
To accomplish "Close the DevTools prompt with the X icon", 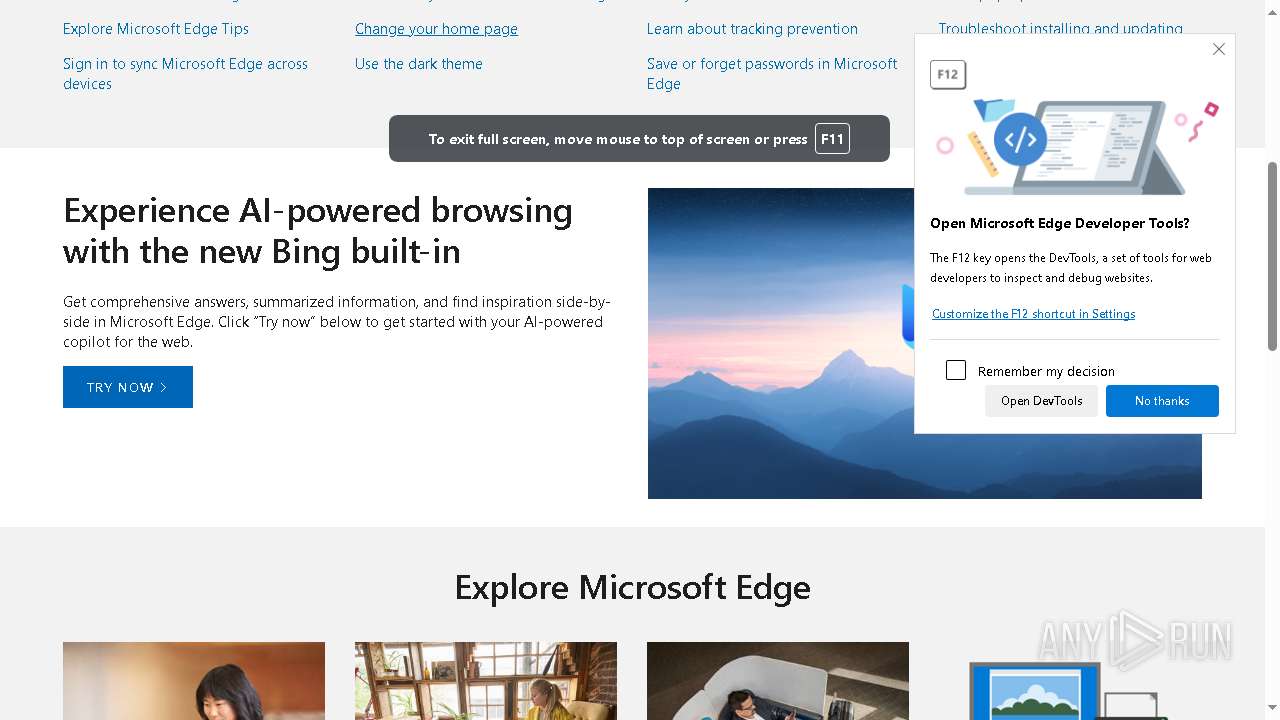I will 1218,49.
